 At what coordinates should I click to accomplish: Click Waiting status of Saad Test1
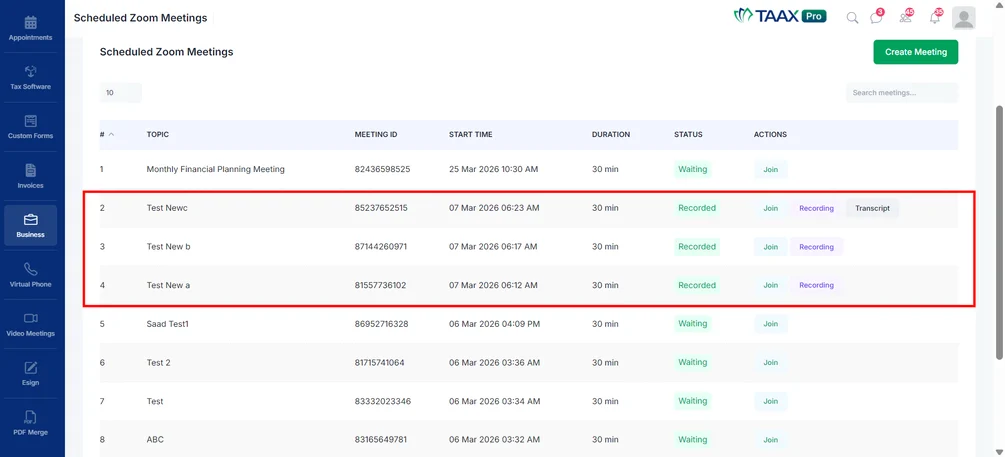click(693, 324)
